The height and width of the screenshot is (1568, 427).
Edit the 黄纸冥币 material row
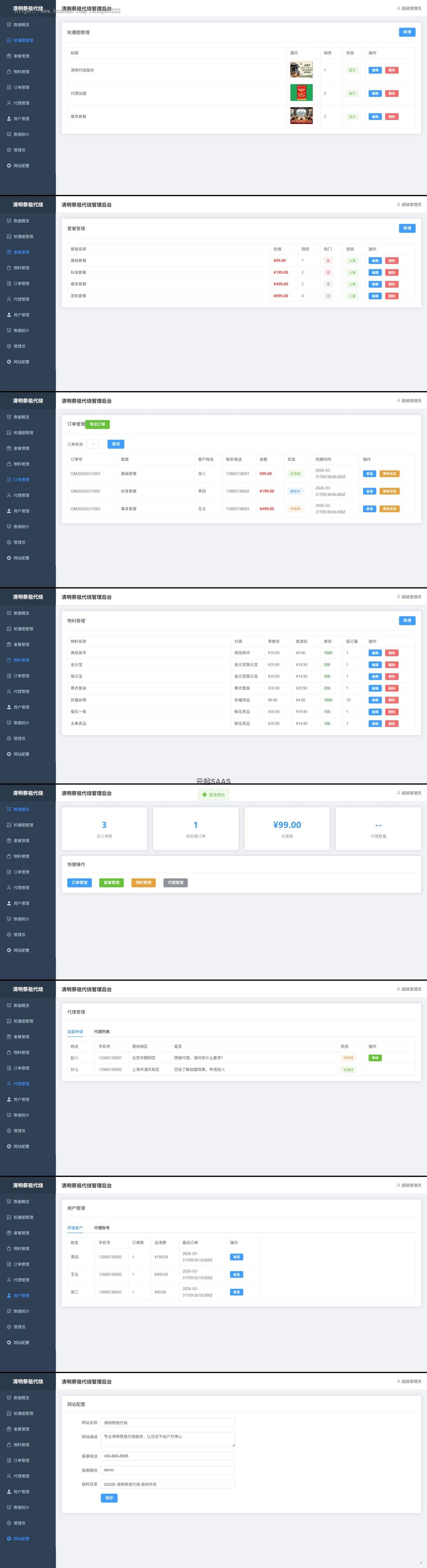[375, 653]
